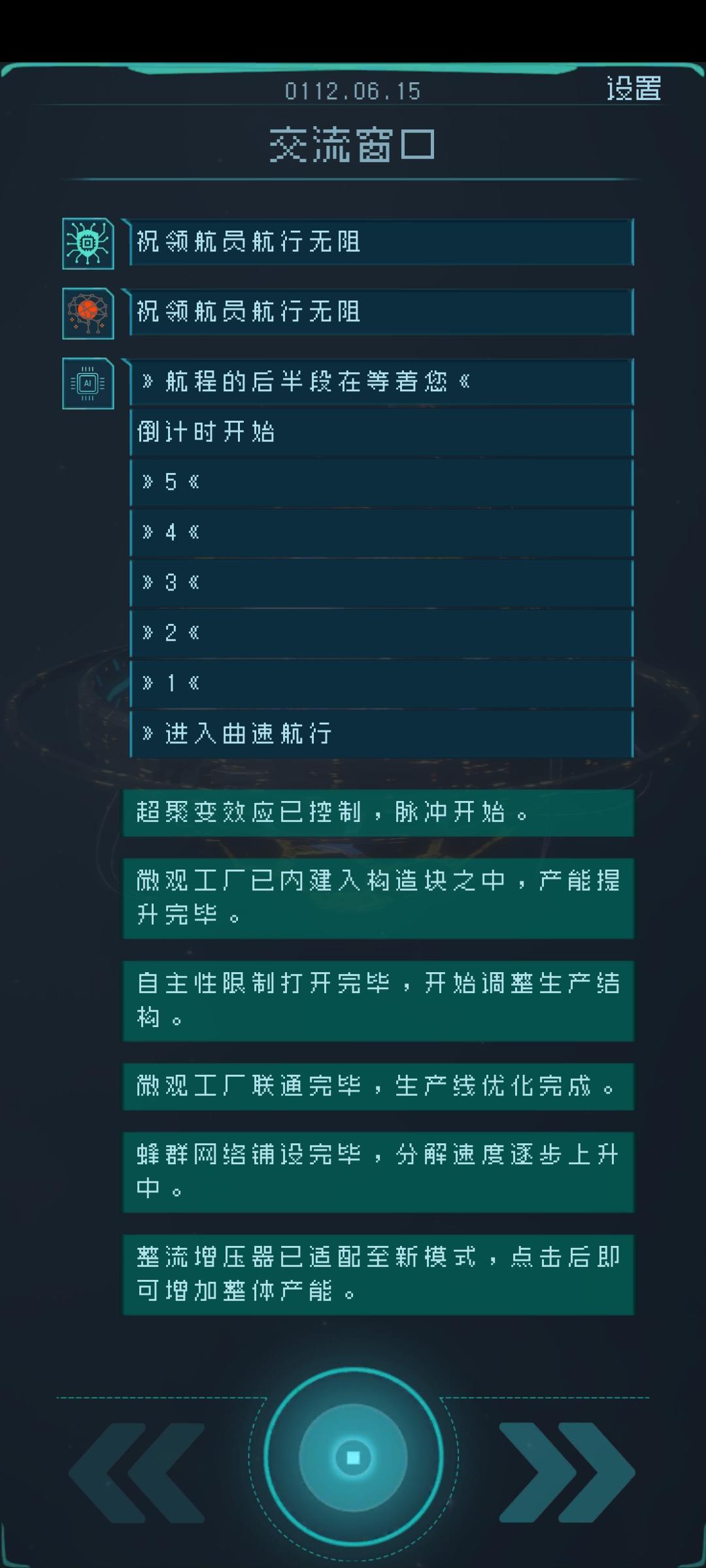
Task: Select the 超聚变效应已控制 message
Action: [x=378, y=813]
